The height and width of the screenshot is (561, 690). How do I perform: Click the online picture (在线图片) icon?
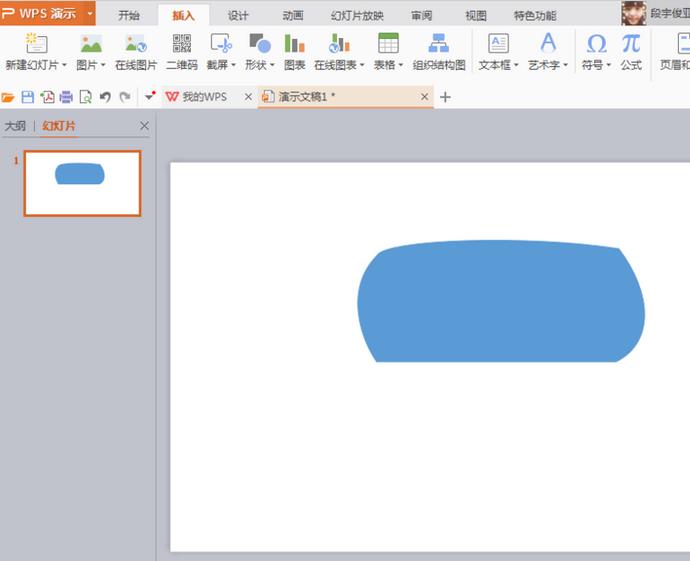pos(135,44)
